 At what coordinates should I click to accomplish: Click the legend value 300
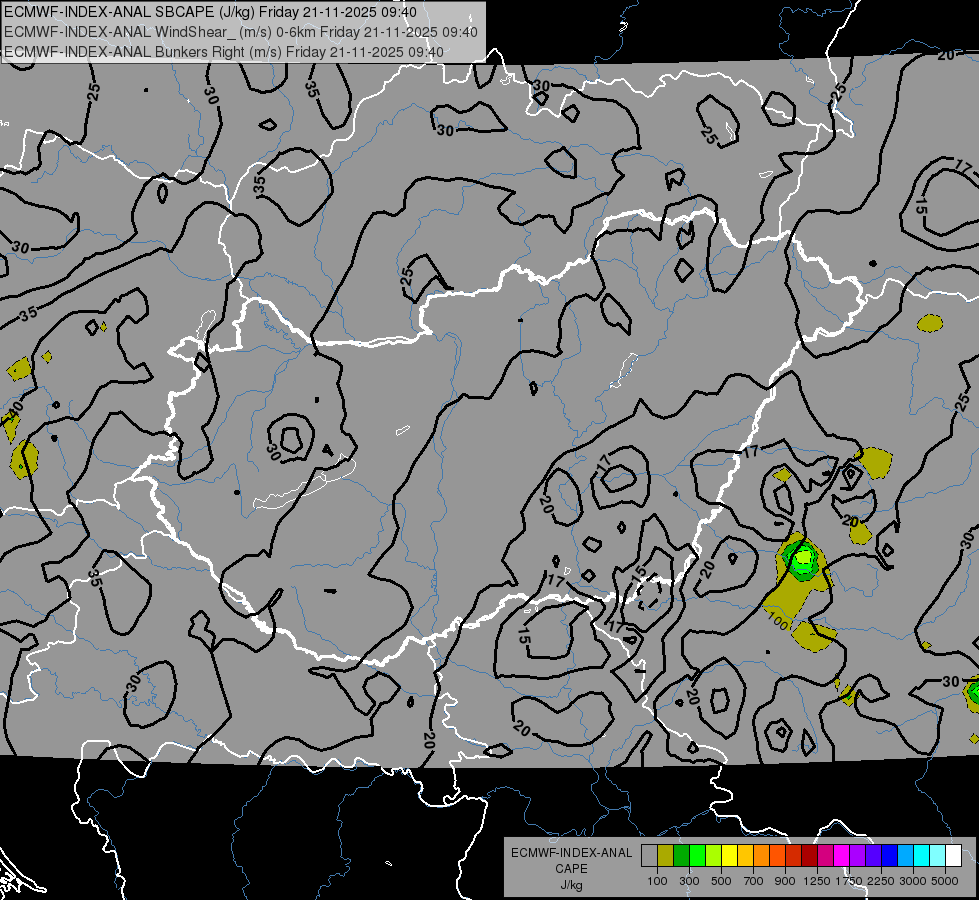tap(689, 881)
